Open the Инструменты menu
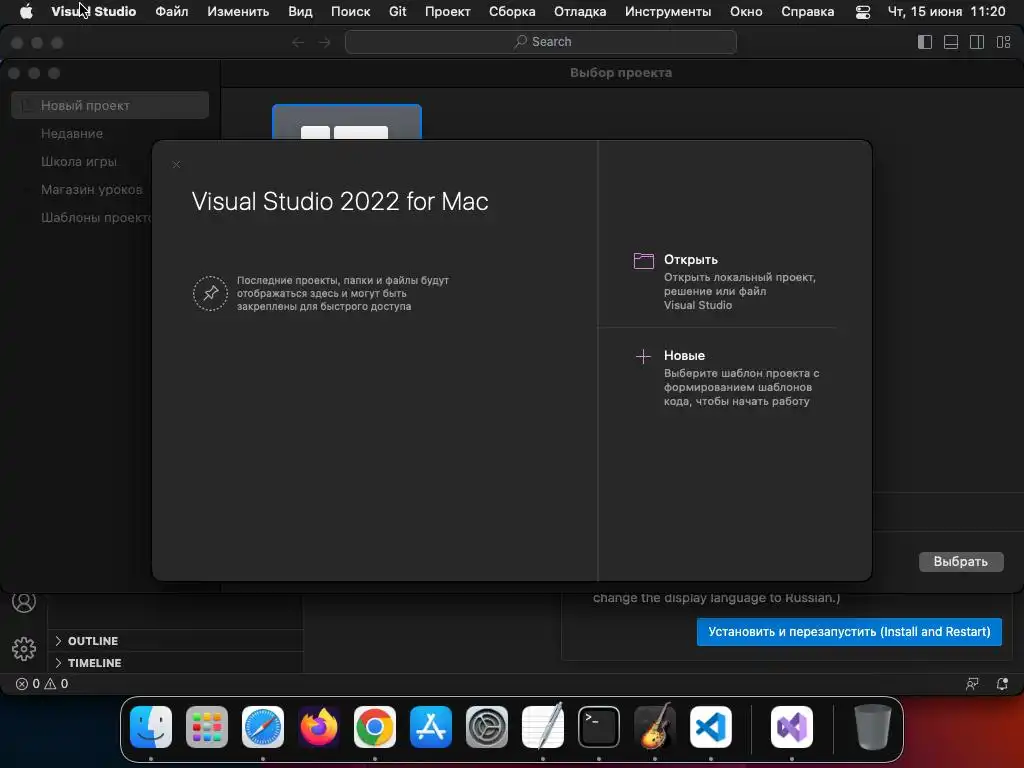Viewport: 1024px width, 768px height. (667, 11)
